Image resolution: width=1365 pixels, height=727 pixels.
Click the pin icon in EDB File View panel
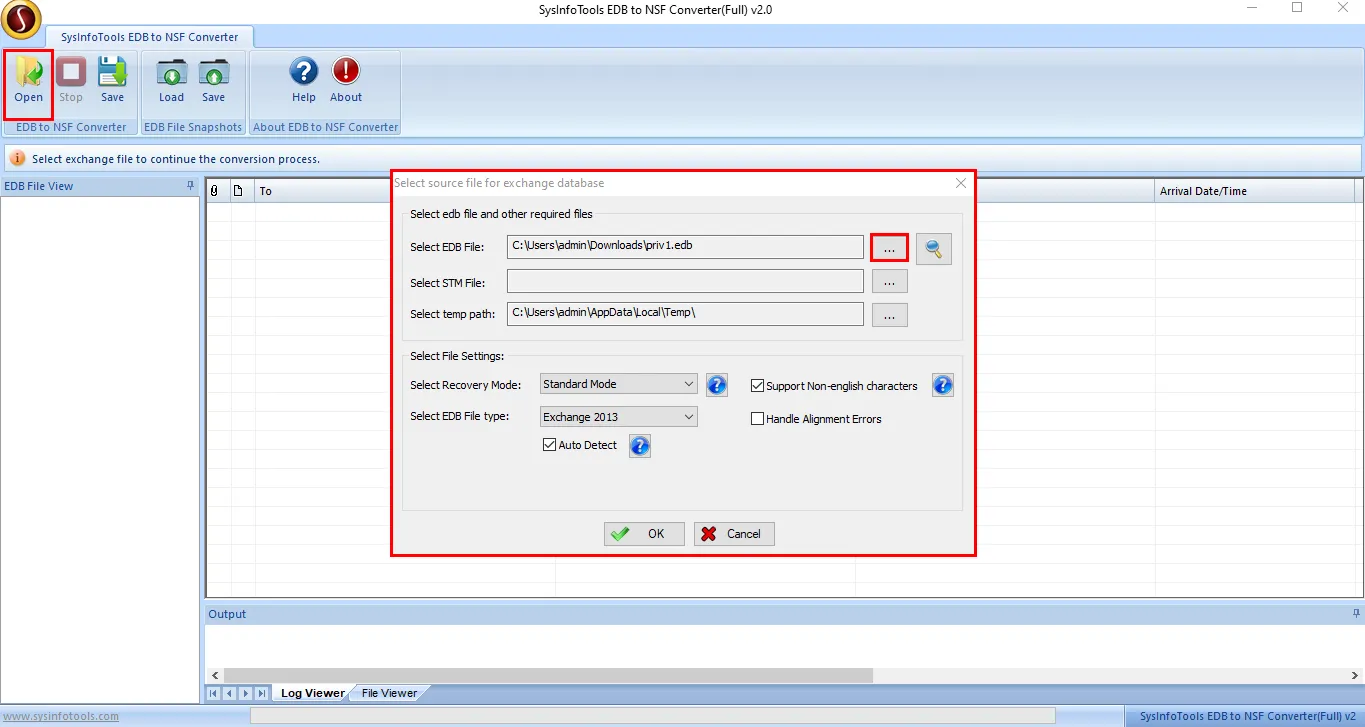coord(191,186)
